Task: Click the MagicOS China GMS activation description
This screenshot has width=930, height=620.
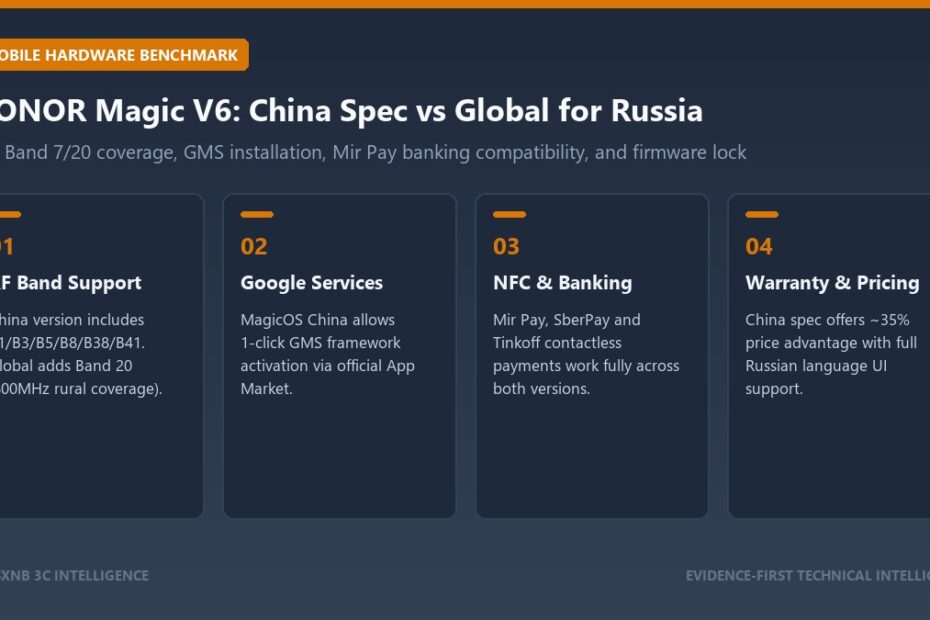Action: pos(327,354)
